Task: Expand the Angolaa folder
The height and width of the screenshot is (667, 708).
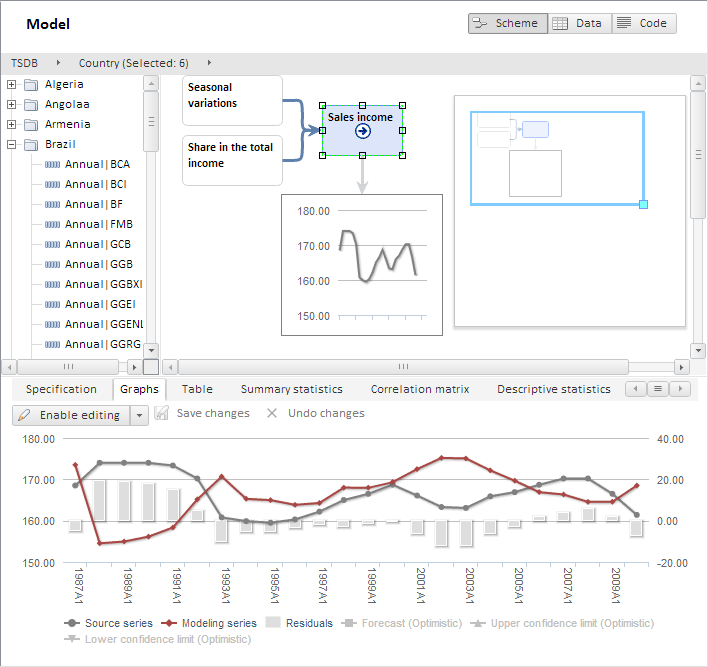Action: click(x=11, y=104)
